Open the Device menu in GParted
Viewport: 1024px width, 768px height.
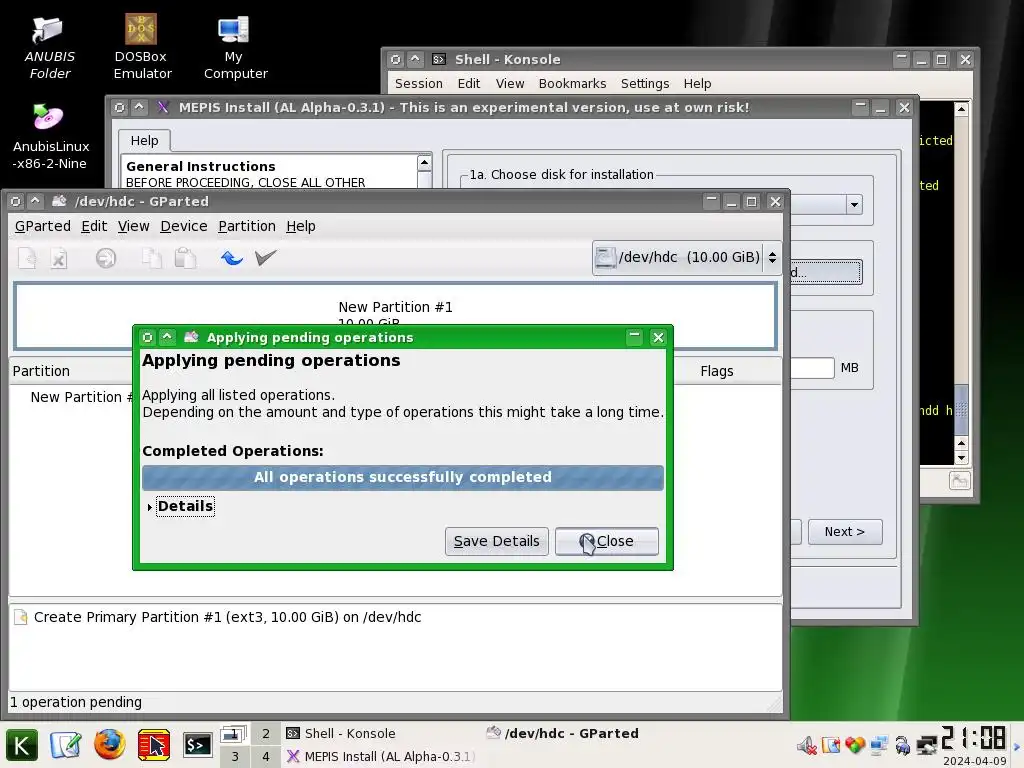pos(184,226)
